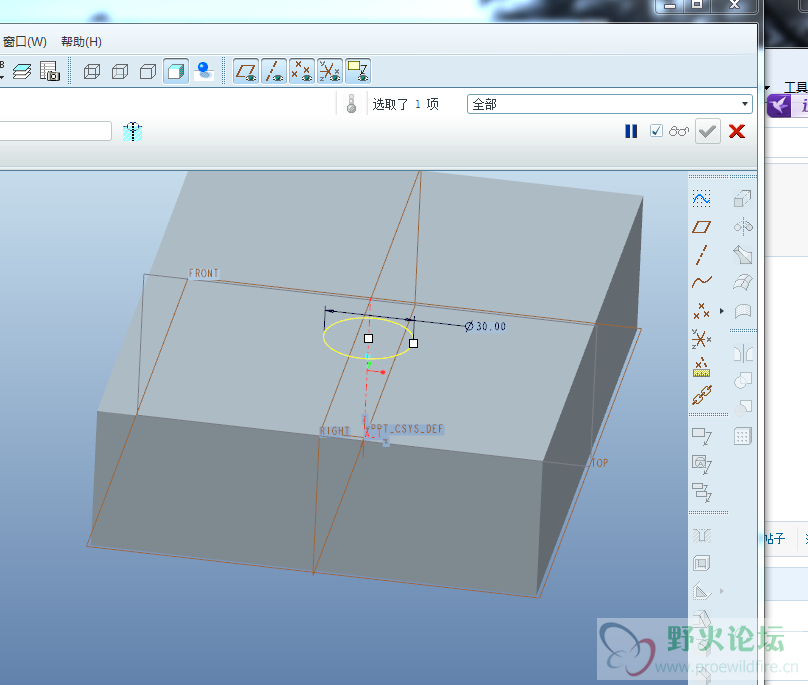
Task: Select the Datum Plane tool
Action: (x=701, y=227)
